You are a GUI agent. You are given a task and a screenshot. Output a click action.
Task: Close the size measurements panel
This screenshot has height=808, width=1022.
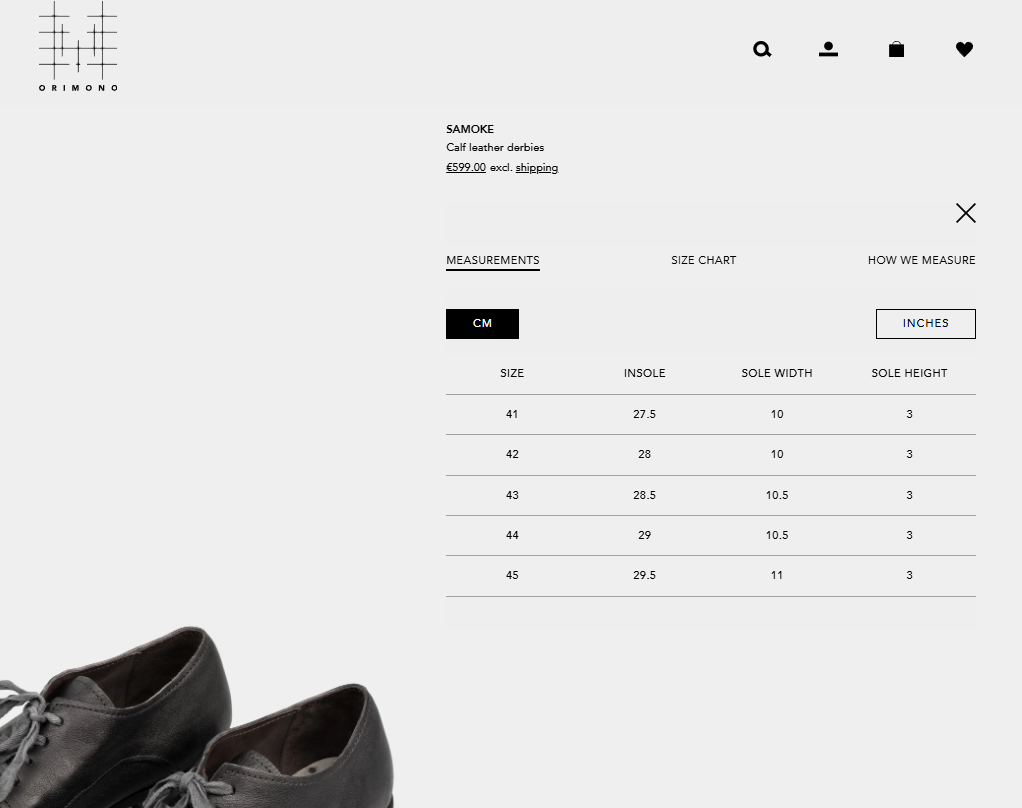965,213
